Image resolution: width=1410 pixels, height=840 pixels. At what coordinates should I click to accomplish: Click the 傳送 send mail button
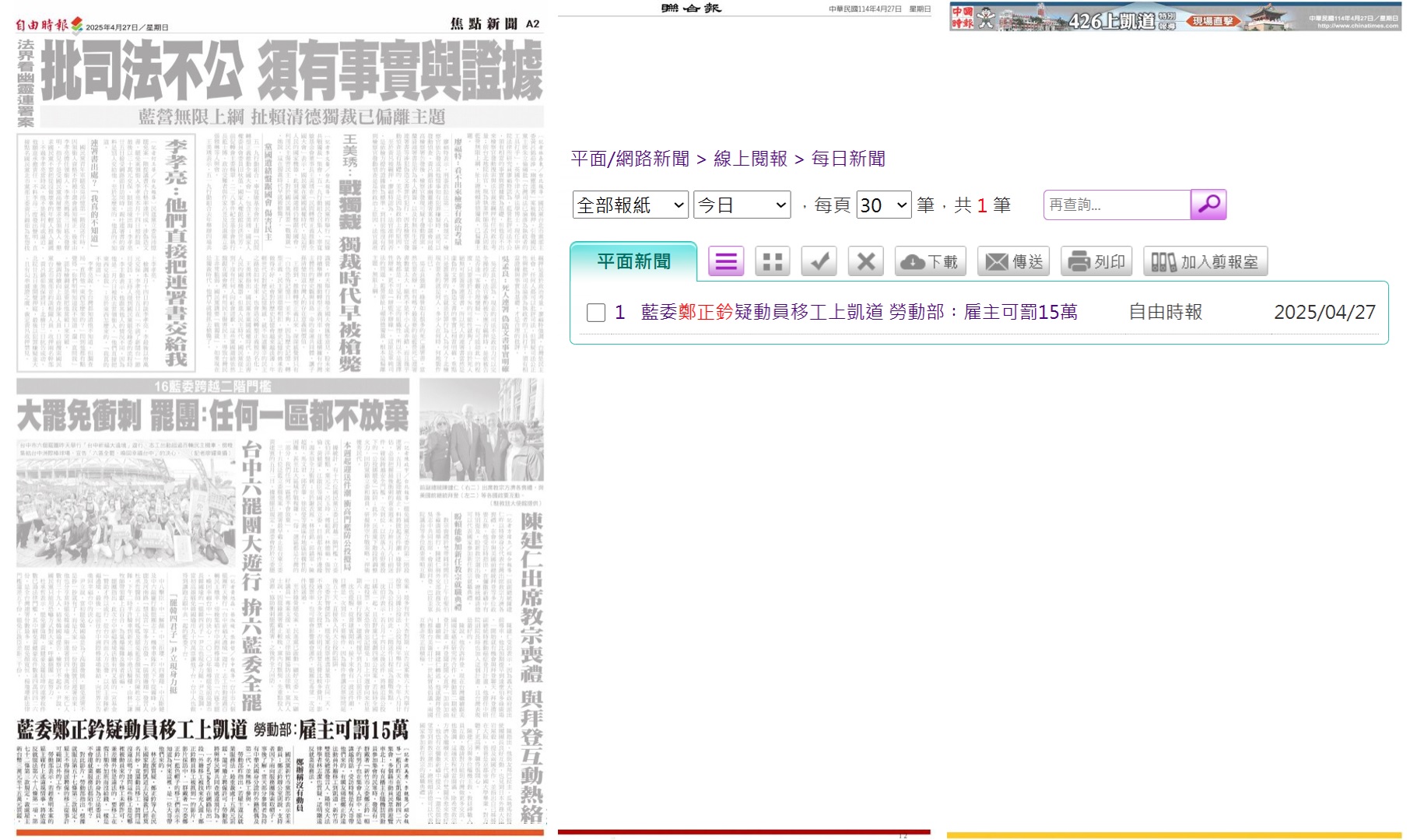coord(1014,261)
